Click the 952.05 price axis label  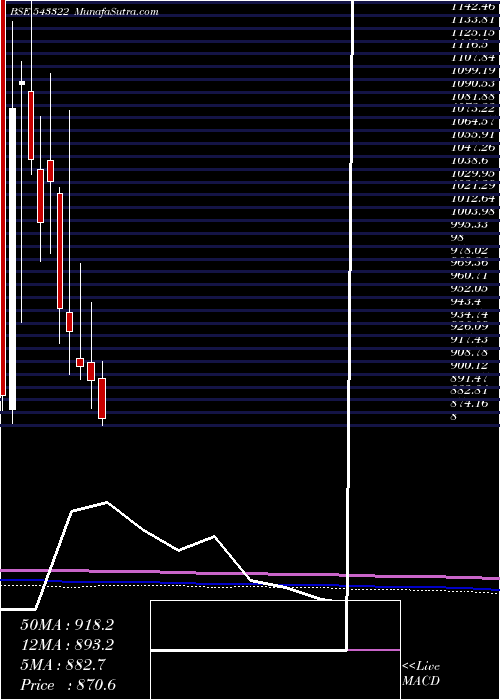470,289
